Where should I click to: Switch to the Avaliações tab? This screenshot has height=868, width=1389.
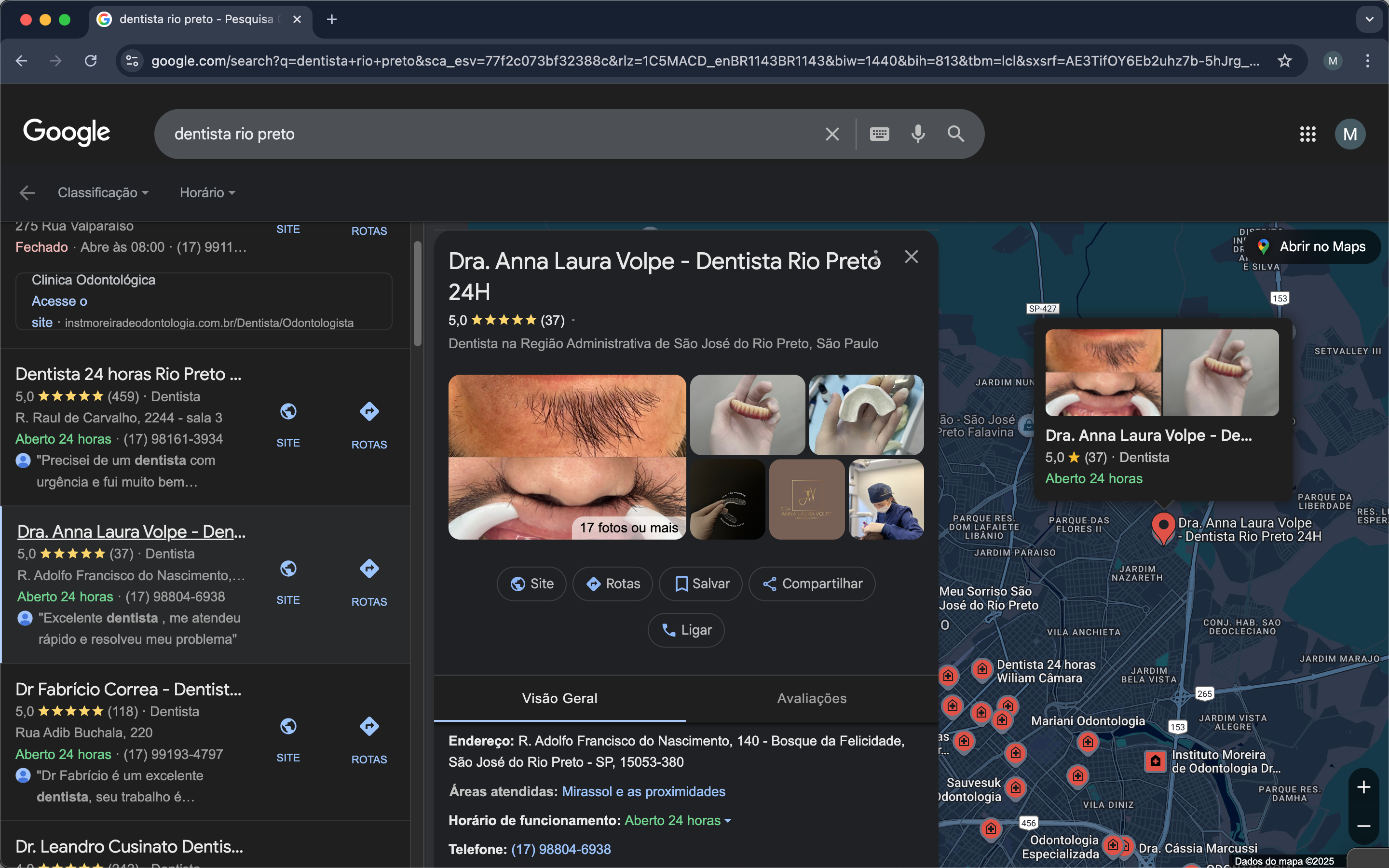(812, 698)
